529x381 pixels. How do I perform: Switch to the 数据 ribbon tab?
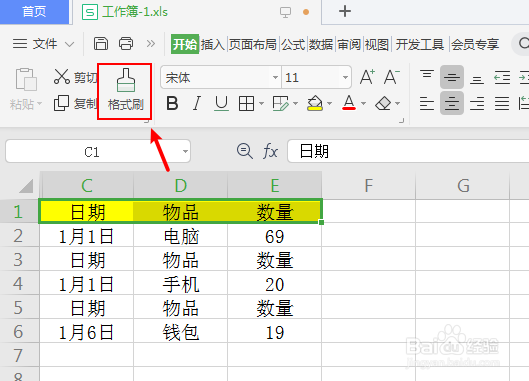tap(321, 44)
